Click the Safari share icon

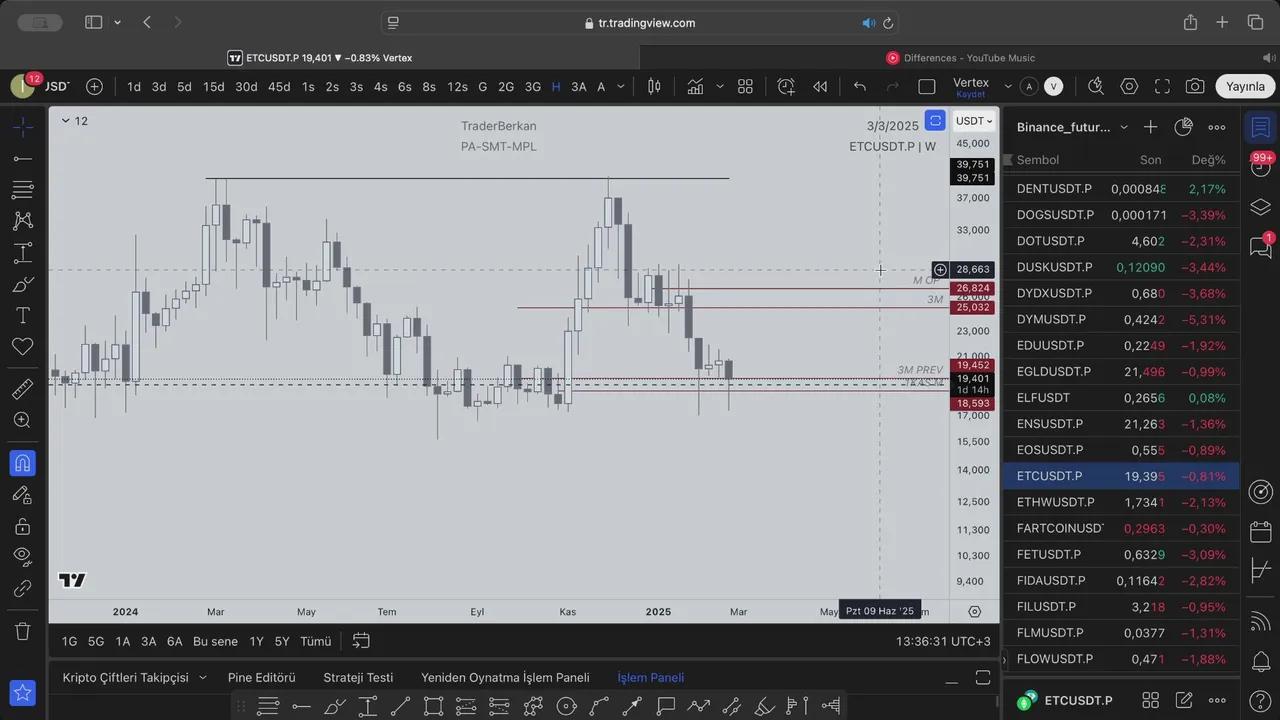[x=1190, y=22]
